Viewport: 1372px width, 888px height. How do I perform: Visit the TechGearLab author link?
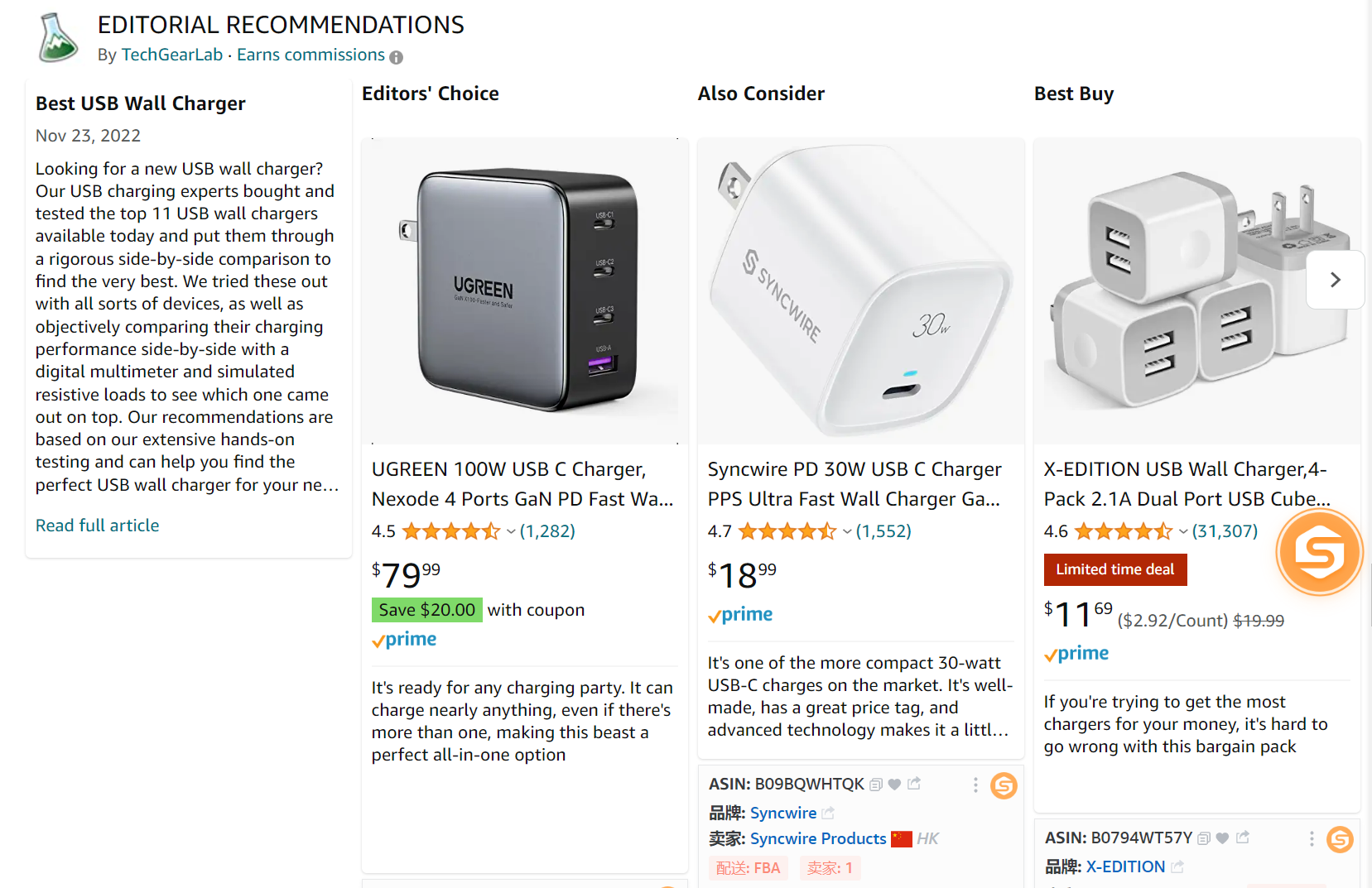tap(172, 55)
